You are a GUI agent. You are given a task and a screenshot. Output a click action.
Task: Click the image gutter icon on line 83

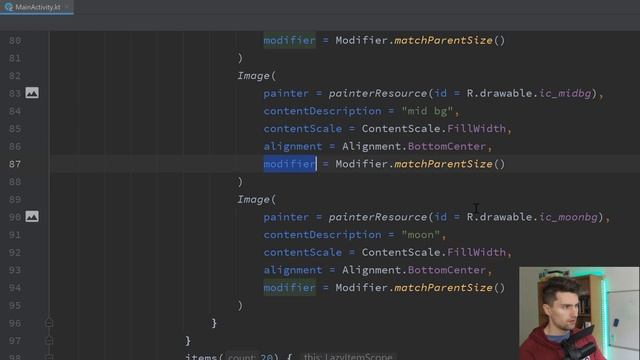coord(32,93)
